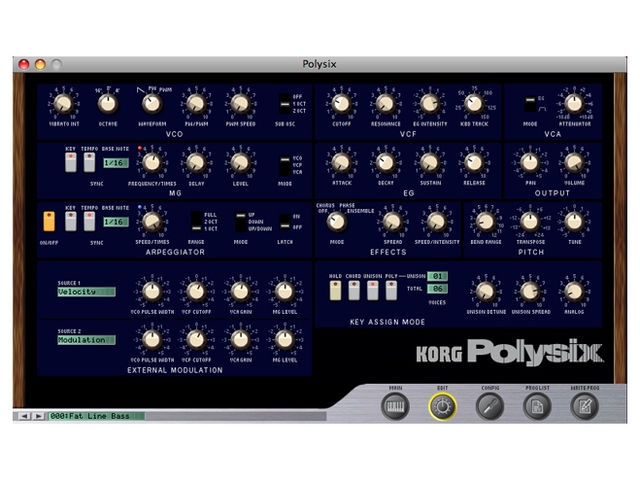
Task: Click the EG Sustain knob
Action: (429, 163)
